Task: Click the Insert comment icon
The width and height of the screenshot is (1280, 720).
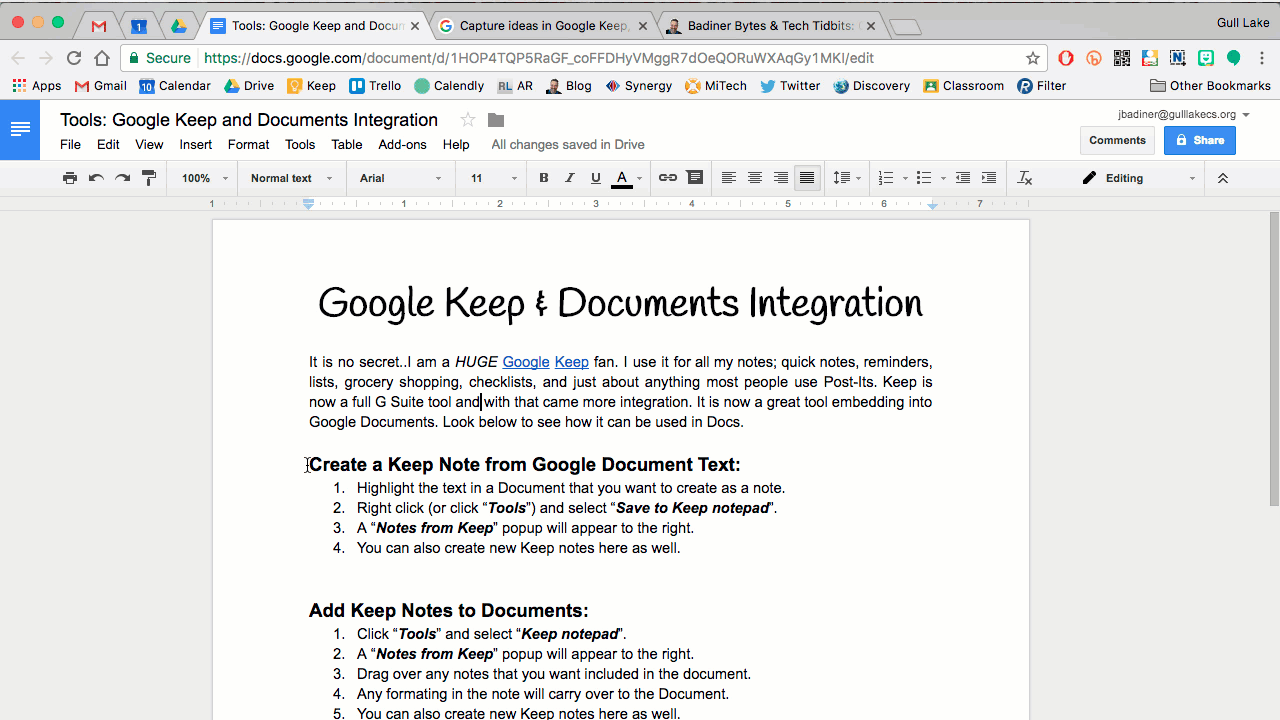Action: pos(695,178)
